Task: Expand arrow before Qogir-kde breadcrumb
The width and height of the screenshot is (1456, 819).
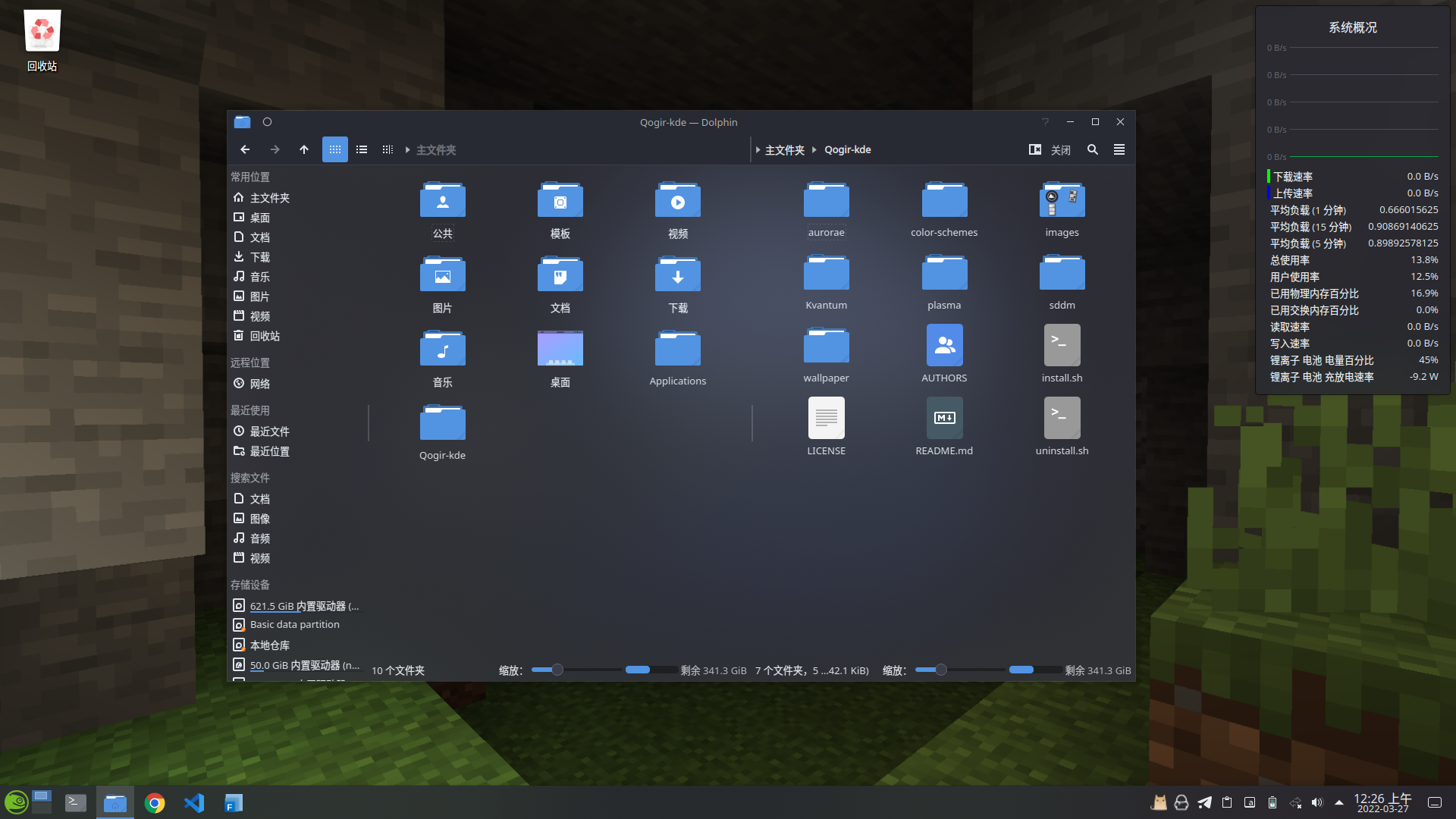Action: 814,150
